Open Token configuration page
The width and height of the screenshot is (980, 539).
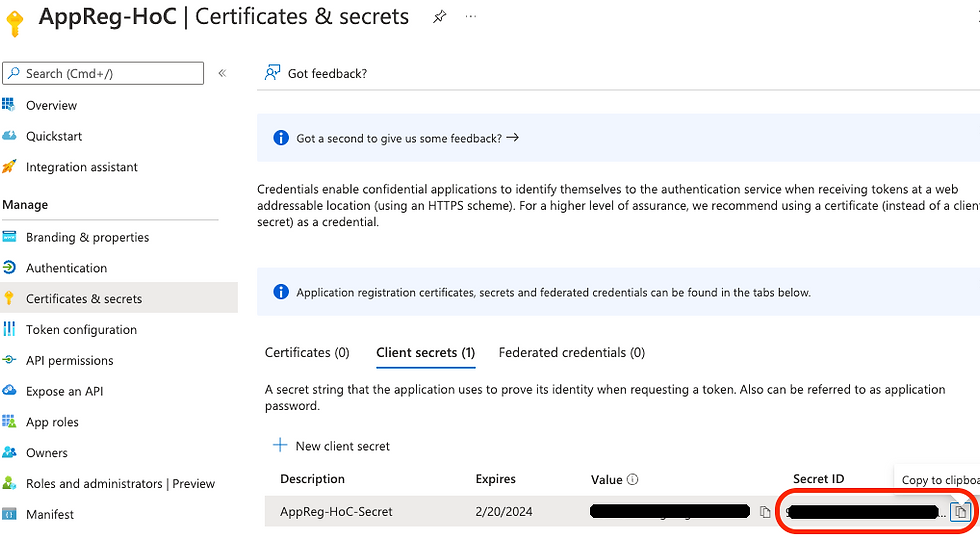click(x=81, y=330)
